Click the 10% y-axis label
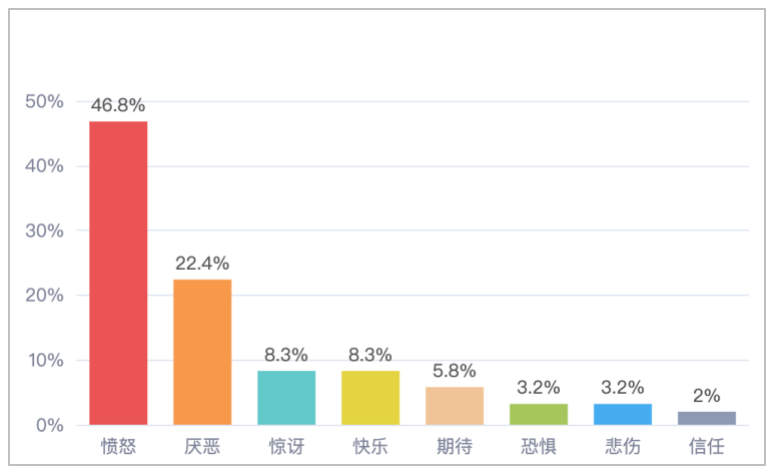This screenshot has width=774, height=476. 45,360
